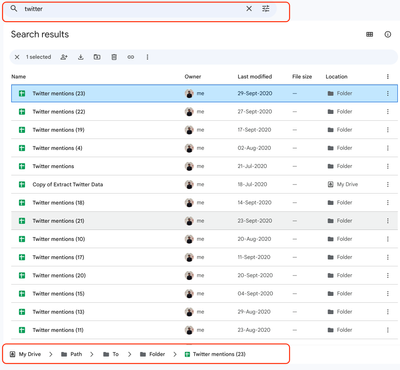The image size is (400, 370).
Task: Open more actions for Copy of Extract Twitter Data
Action: pos(388,184)
